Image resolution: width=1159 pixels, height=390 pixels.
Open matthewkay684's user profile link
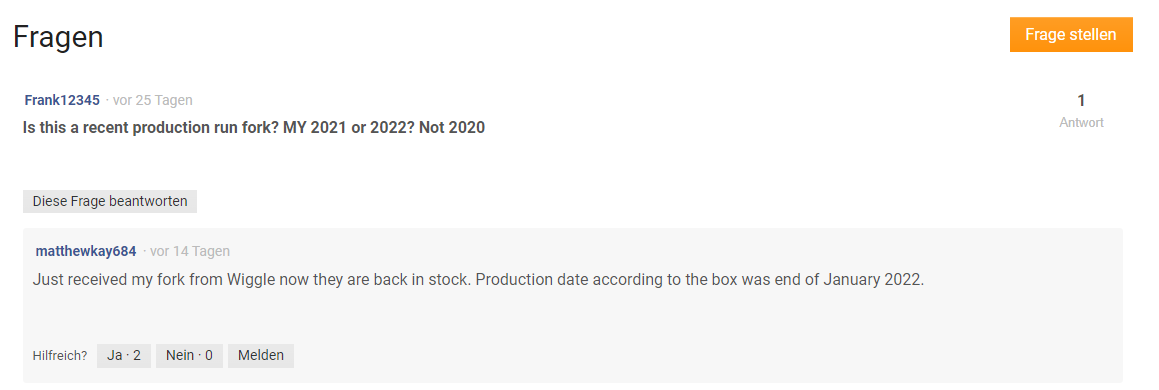[86, 251]
